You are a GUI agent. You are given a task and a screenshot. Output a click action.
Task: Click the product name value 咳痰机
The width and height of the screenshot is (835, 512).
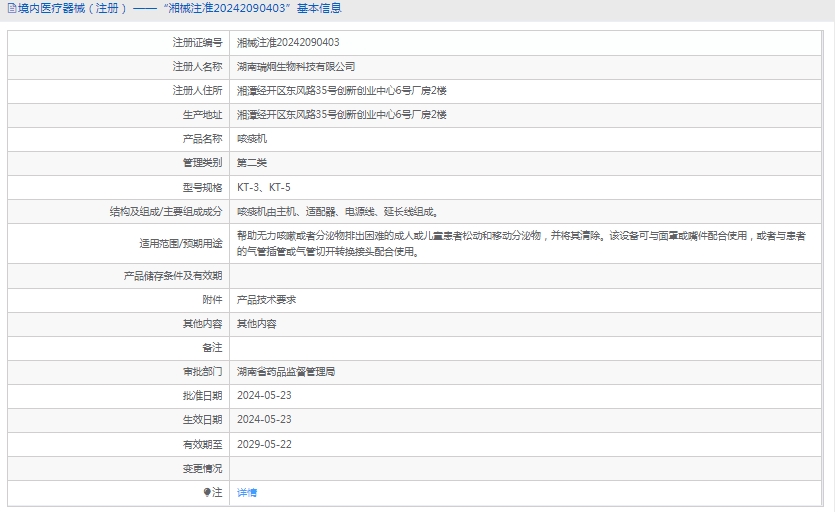click(252, 139)
